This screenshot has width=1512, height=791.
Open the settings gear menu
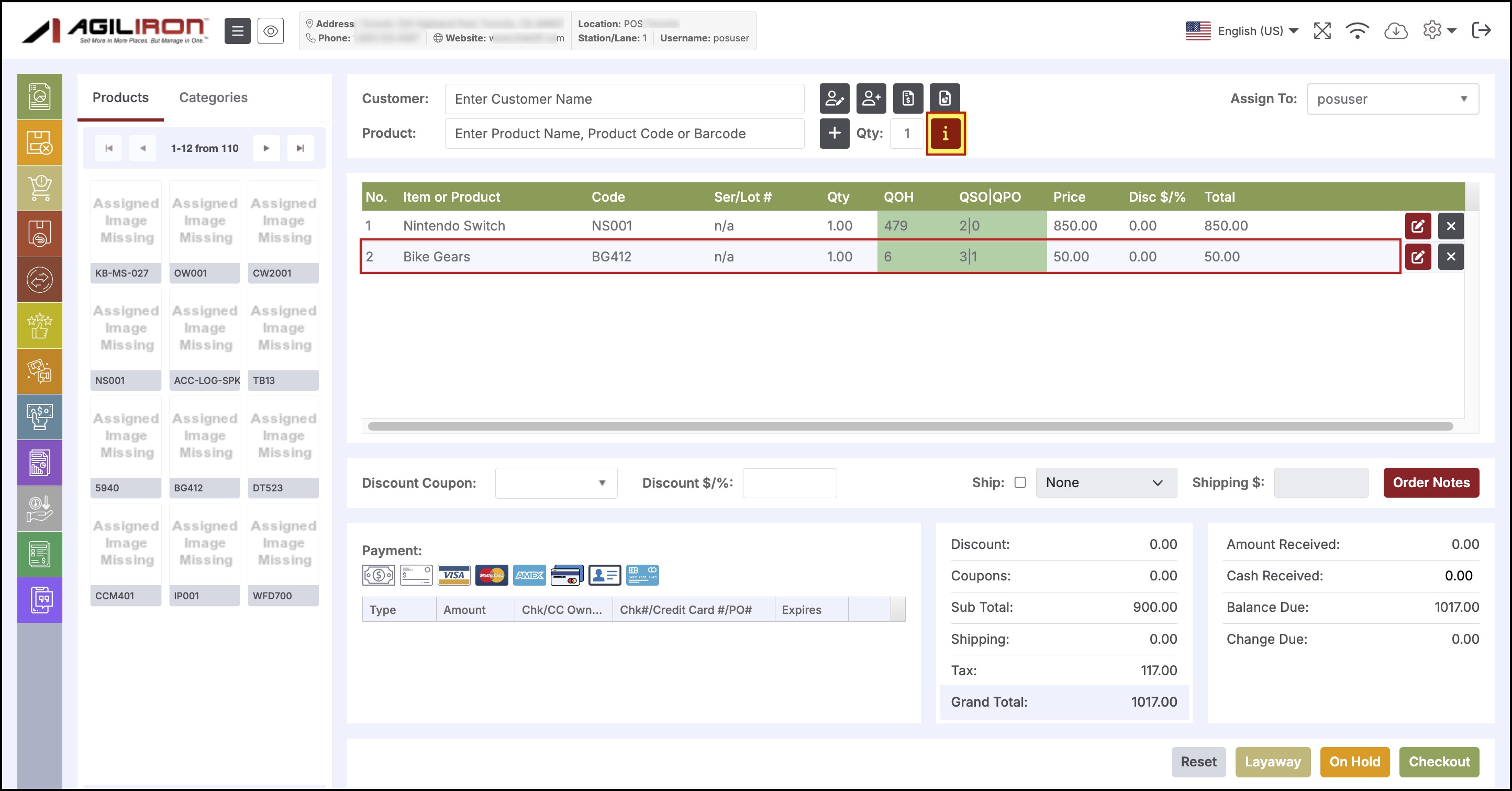(x=1439, y=30)
